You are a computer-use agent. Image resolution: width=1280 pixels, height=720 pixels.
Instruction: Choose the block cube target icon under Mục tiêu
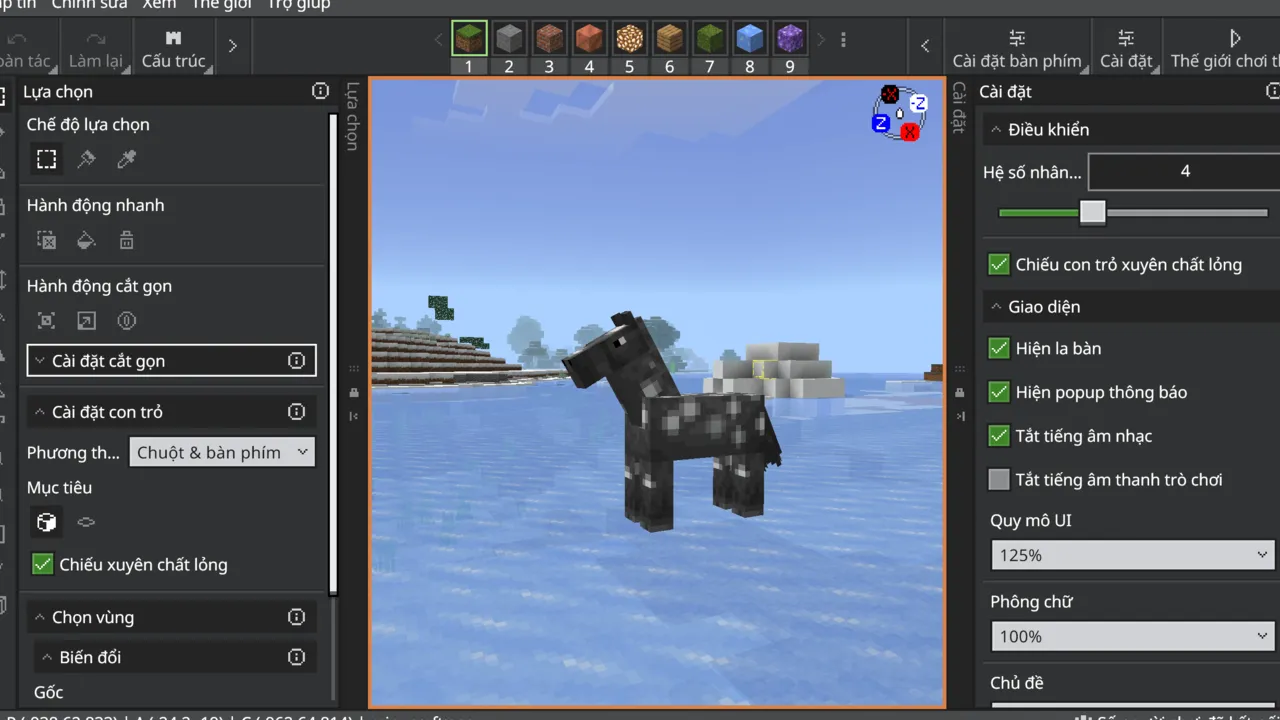pyautogui.click(x=46, y=522)
